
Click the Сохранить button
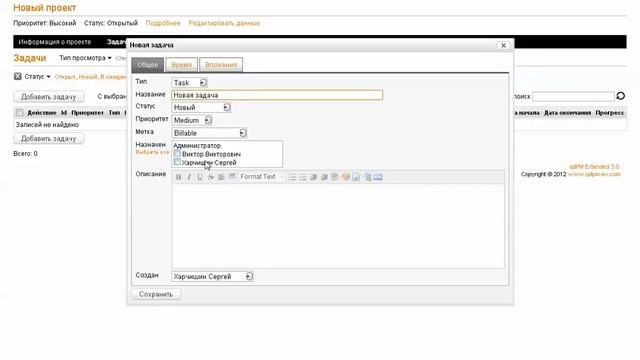click(x=156, y=294)
